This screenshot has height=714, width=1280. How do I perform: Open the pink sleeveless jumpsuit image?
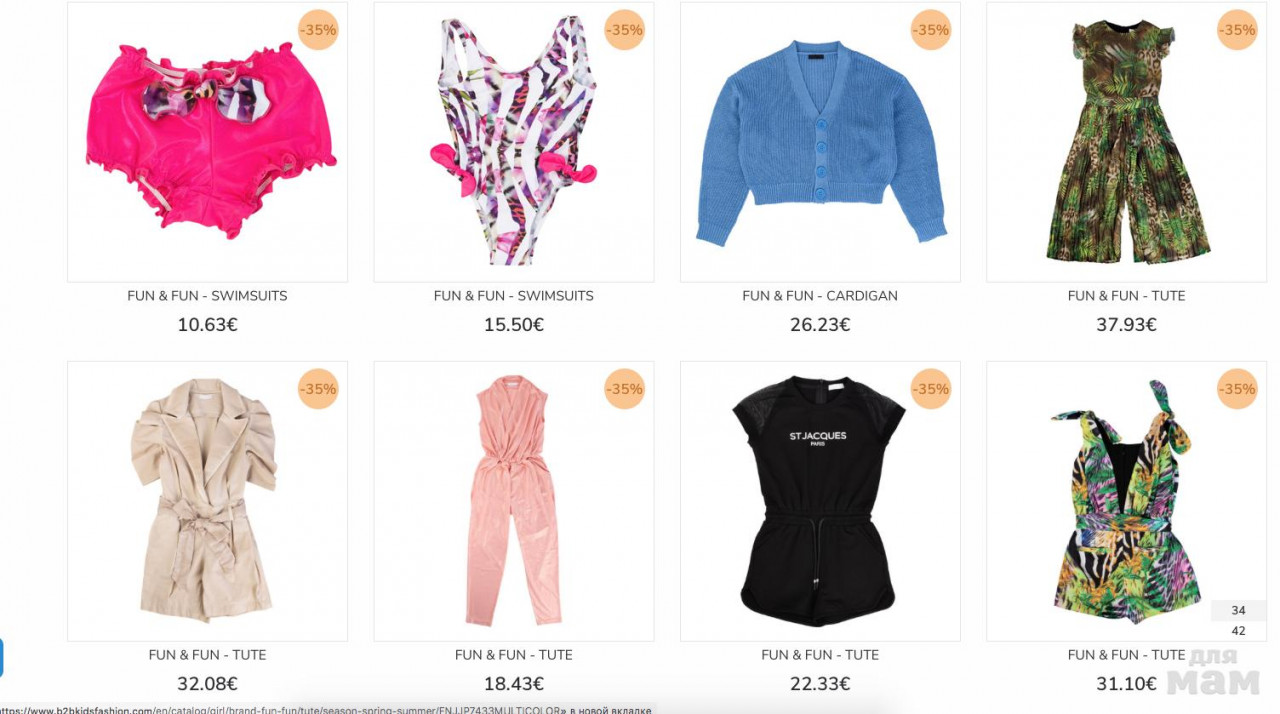[x=514, y=501]
